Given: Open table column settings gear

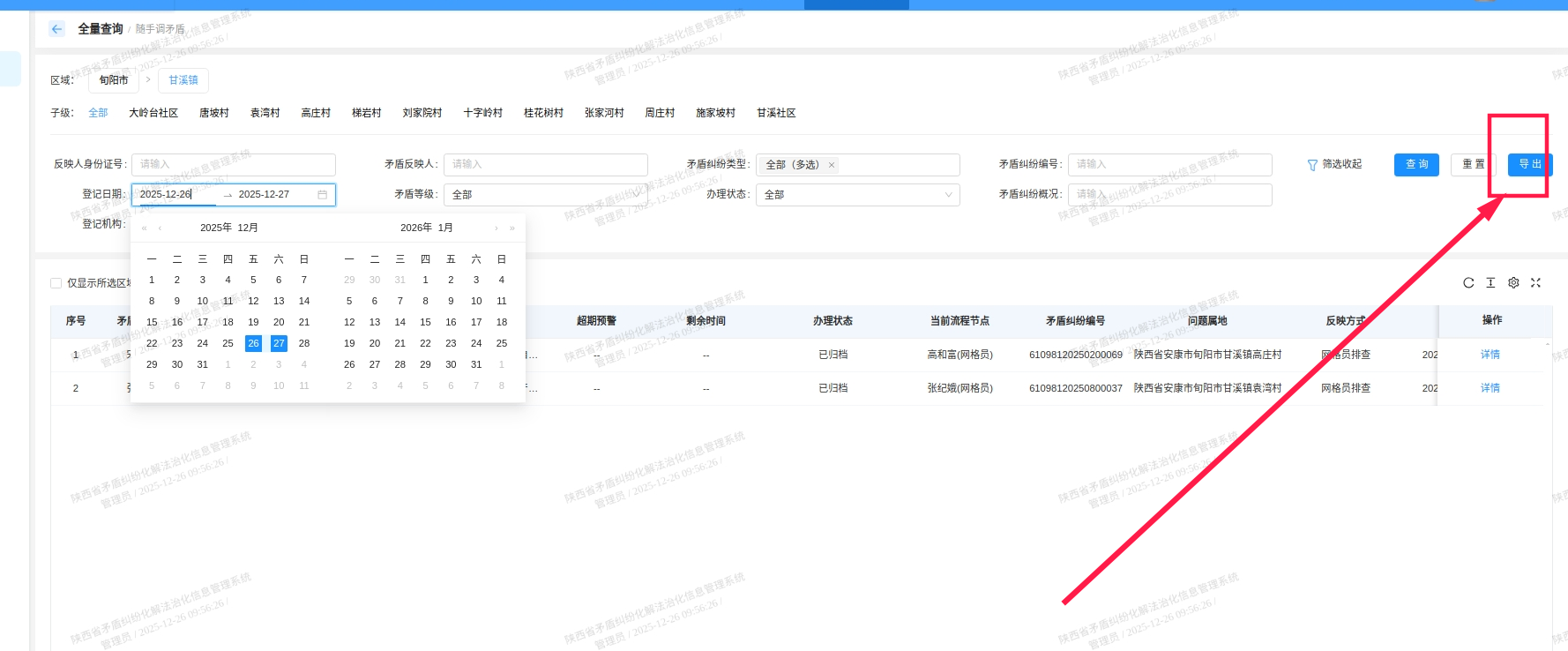Looking at the screenshot, I should (1513, 283).
